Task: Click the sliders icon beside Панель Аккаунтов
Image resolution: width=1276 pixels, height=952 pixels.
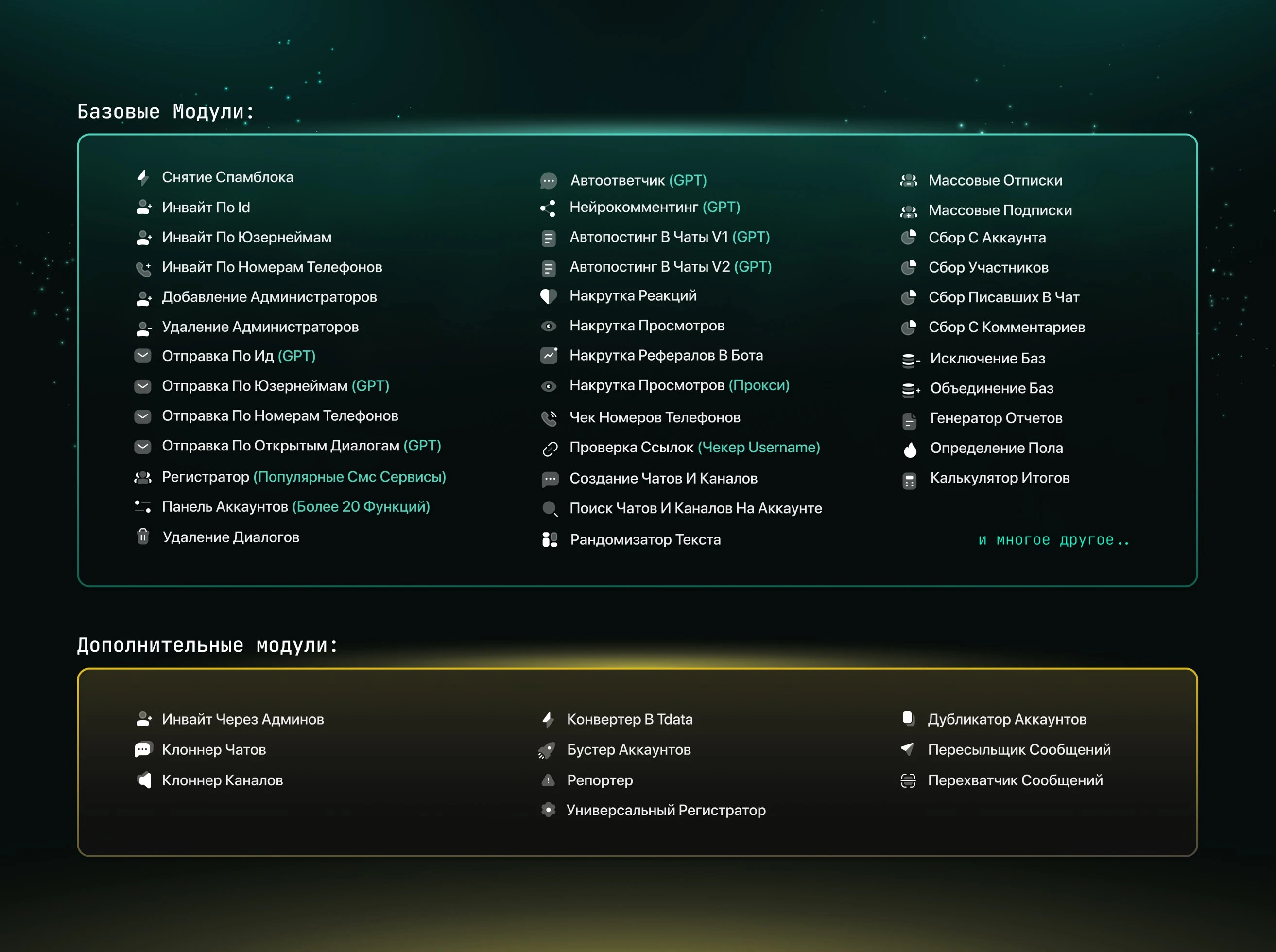Action: pyautogui.click(x=143, y=506)
